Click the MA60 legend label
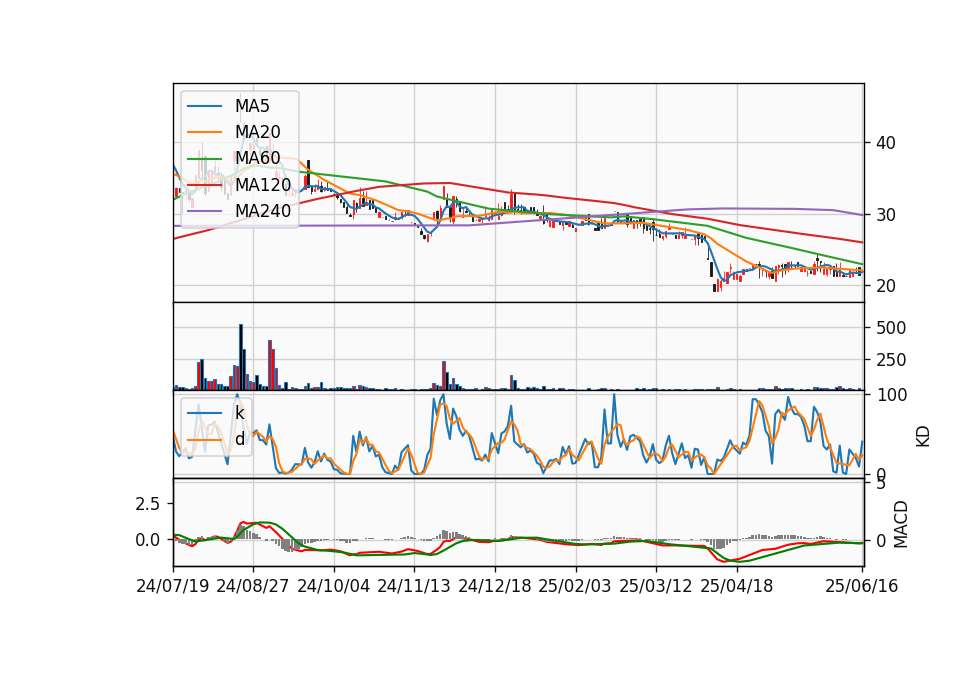The height and width of the screenshot is (690, 960). coord(258,158)
